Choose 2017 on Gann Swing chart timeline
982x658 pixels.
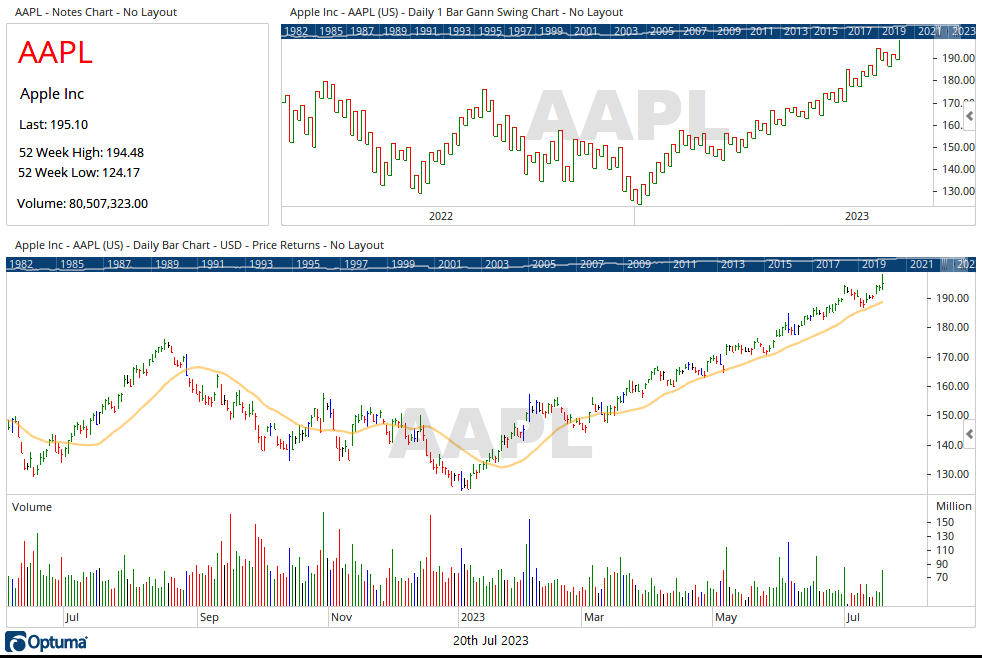click(x=860, y=31)
